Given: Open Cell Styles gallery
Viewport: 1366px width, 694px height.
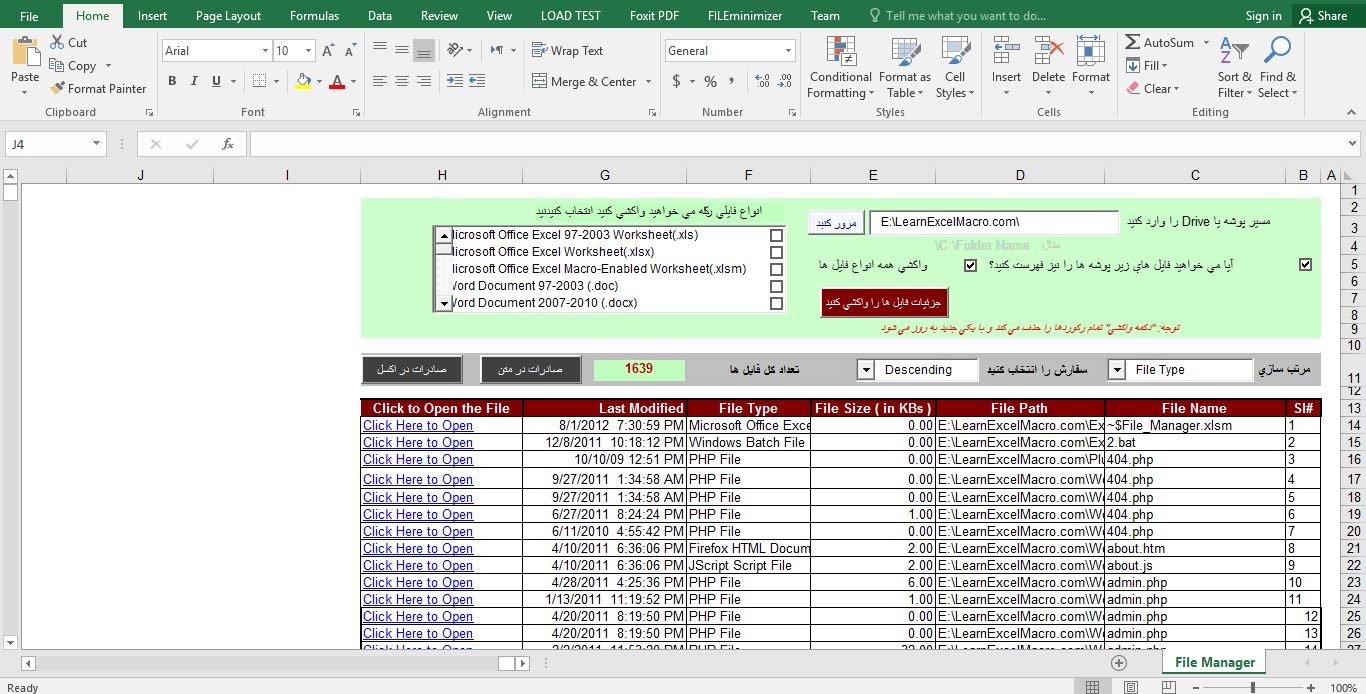Looking at the screenshot, I should (955, 68).
